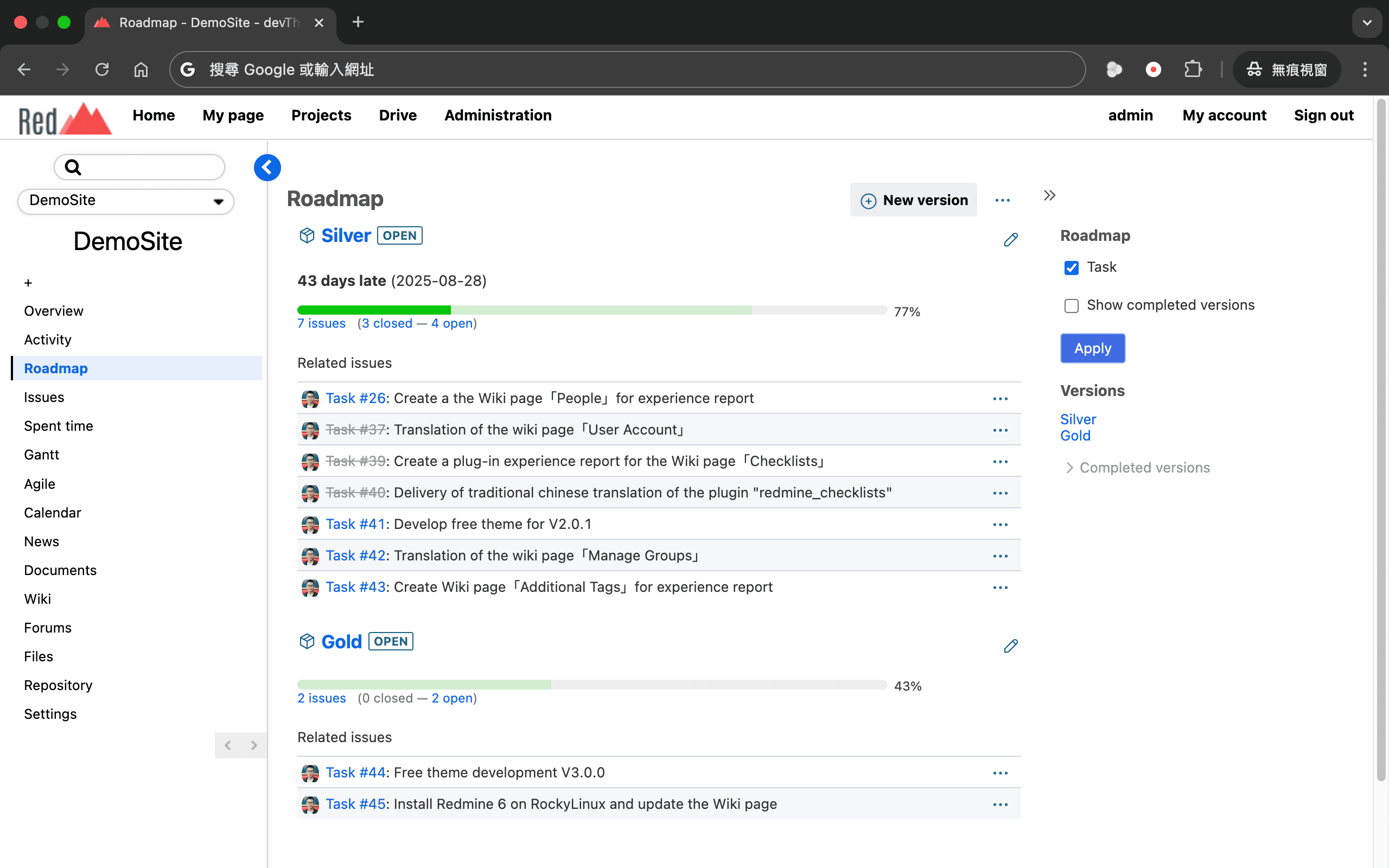
Task: Click the pencil edit icon for Silver version
Action: click(x=1010, y=239)
